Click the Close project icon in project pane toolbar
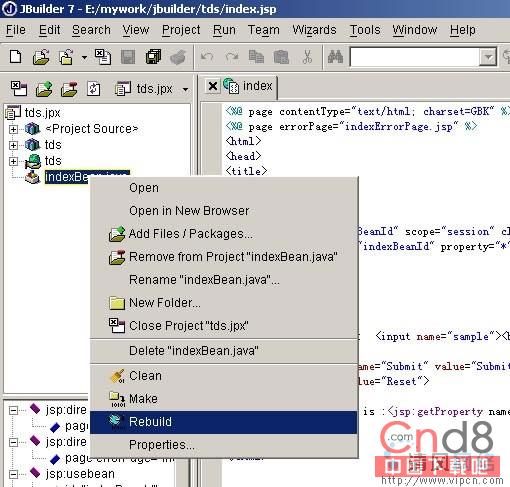The height and width of the screenshot is (487, 510). tap(19, 89)
